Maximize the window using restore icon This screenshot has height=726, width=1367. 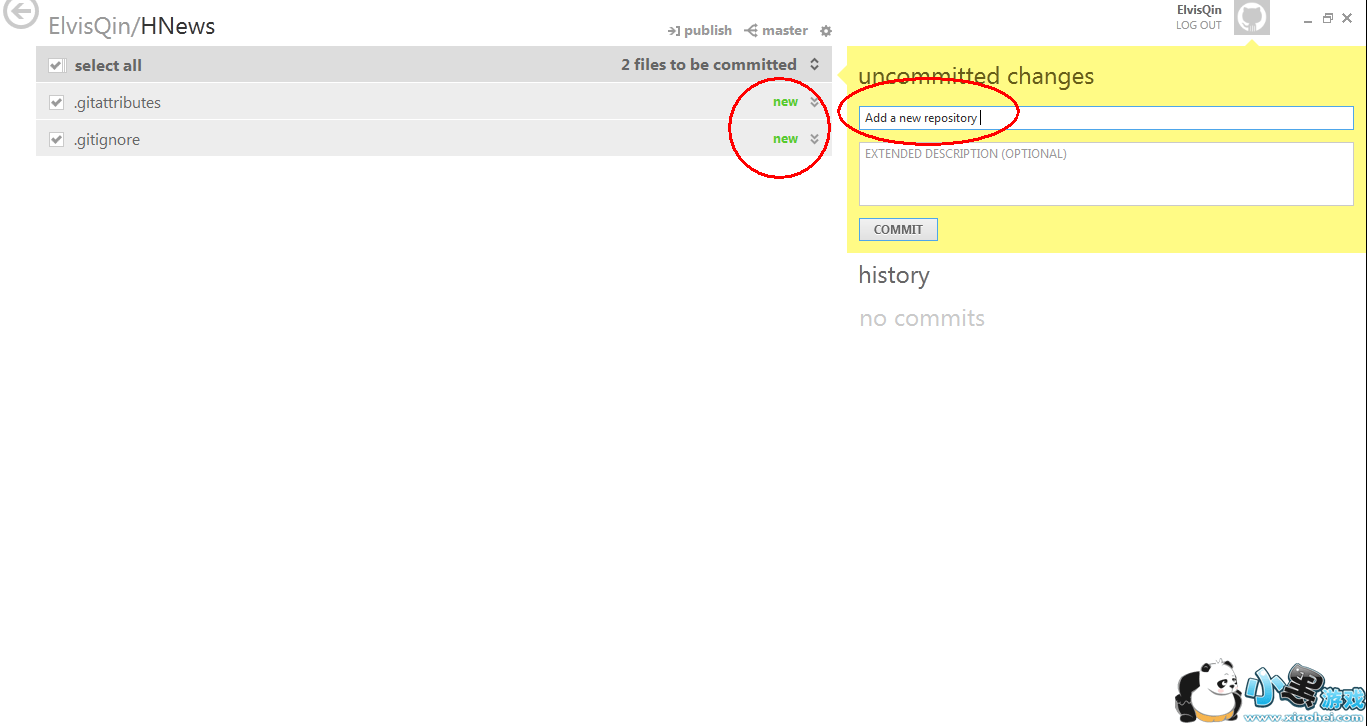(1328, 18)
